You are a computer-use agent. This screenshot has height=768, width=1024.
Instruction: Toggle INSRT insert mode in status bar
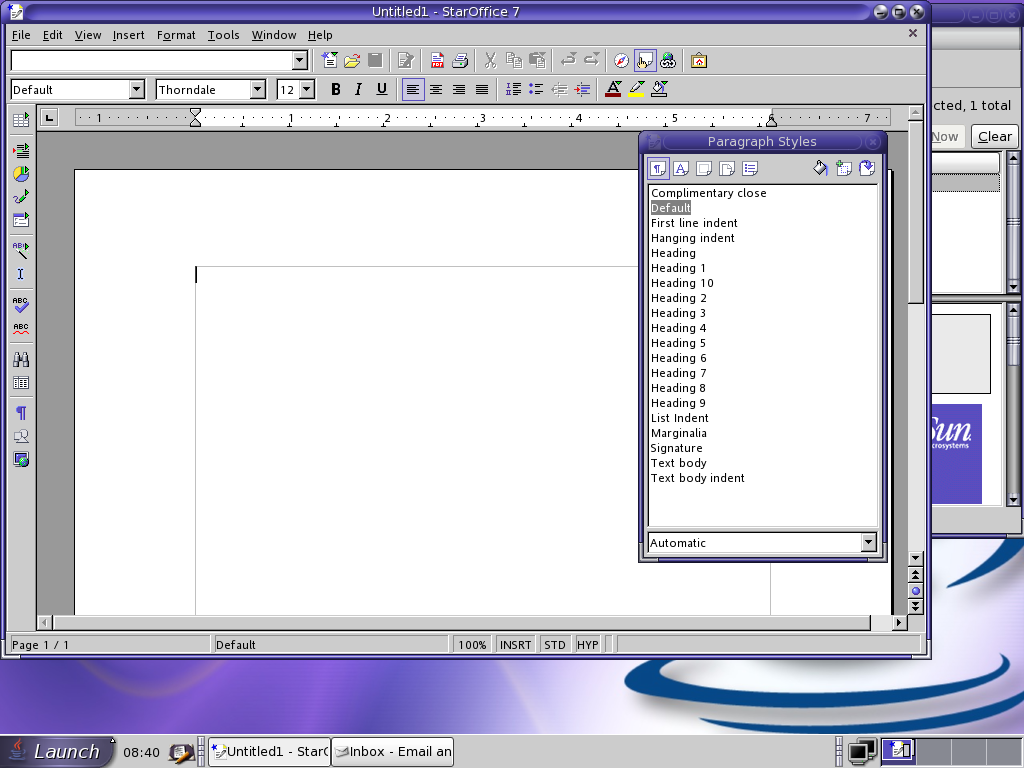[x=515, y=645]
